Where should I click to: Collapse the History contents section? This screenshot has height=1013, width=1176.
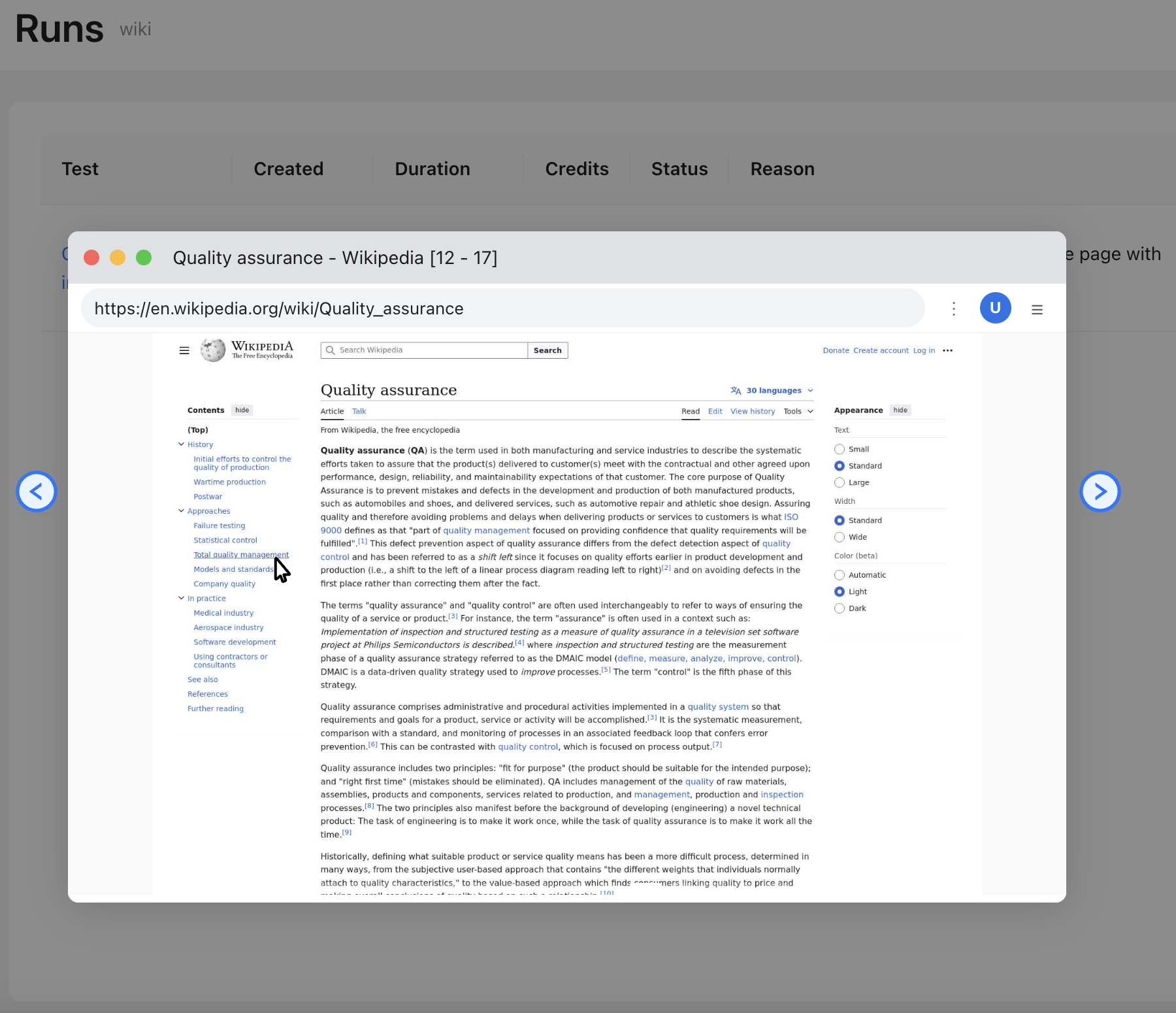[x=181, y=444]
